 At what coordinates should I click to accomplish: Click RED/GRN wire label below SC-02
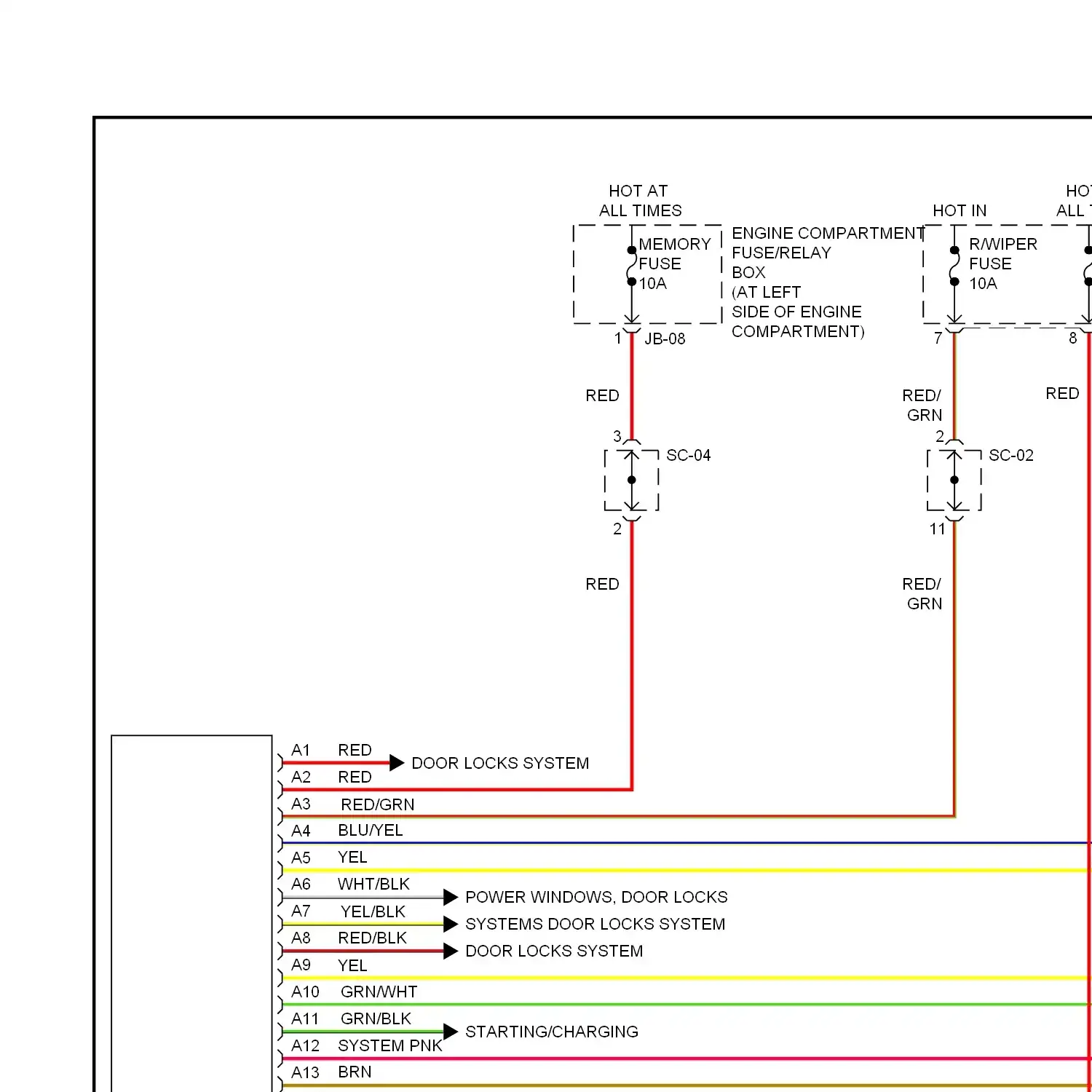922,594
